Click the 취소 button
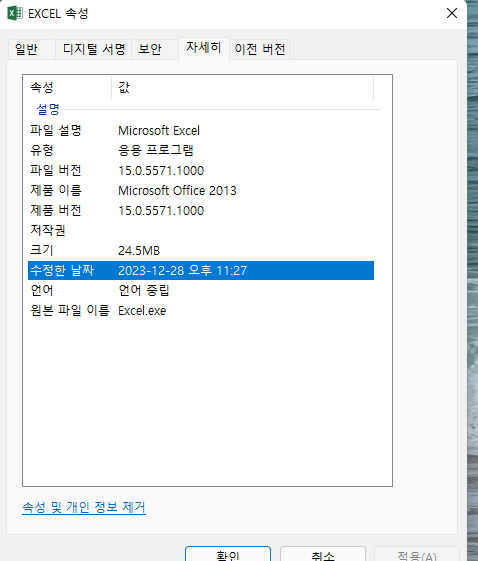 pyautogui.click(x=323, y=554)
